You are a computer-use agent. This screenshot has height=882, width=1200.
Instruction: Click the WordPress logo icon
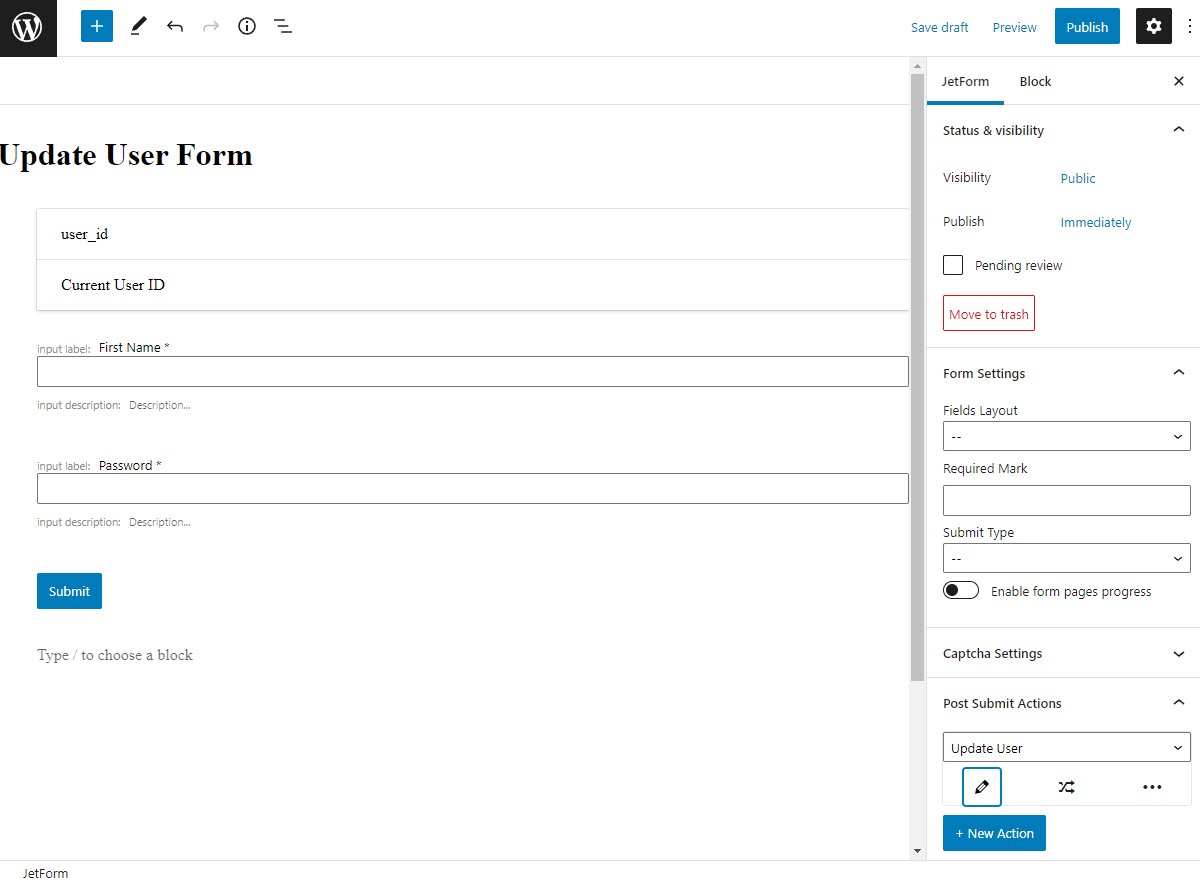pos(28,27)
